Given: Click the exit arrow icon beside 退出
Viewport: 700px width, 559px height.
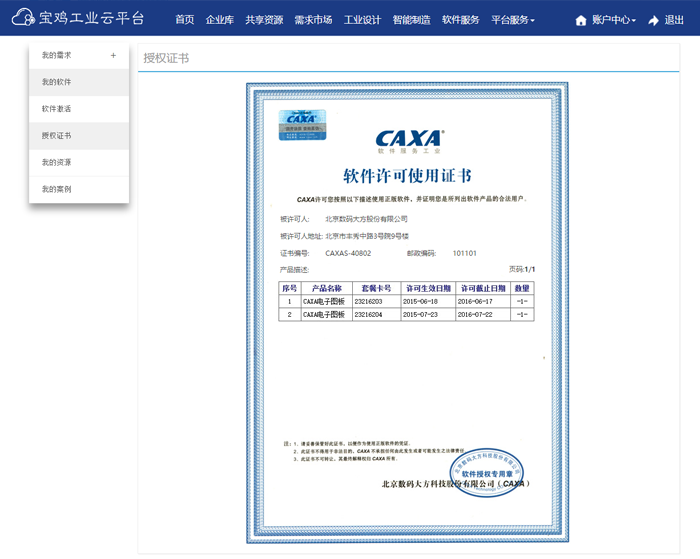Looking at the screenshot, I should click(x=654, y=21).
